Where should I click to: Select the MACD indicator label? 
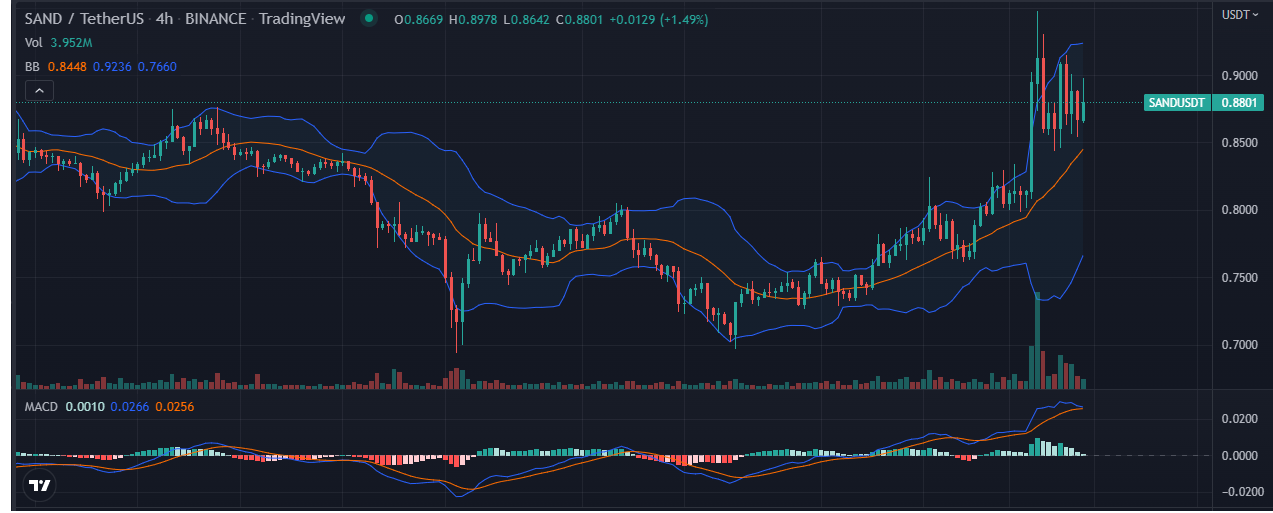point(42,407)
